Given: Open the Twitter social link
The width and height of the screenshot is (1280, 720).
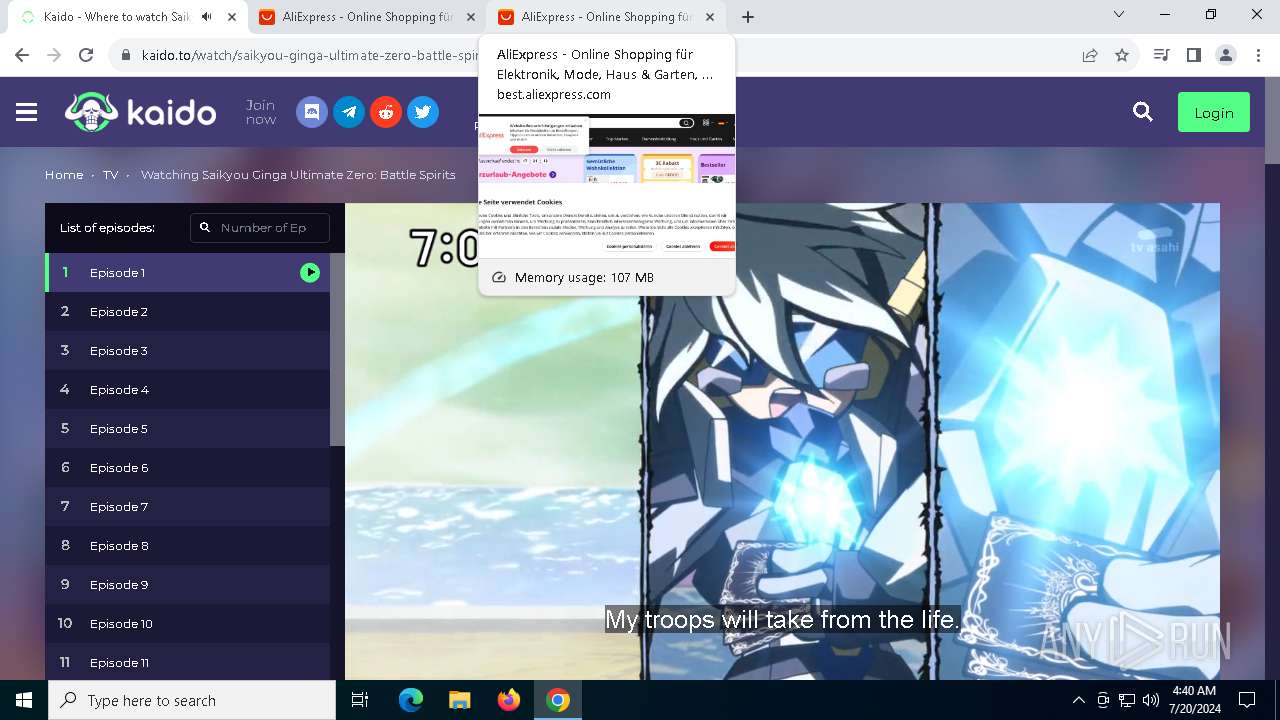Looking at the screenshot, I should coord(423,112).
